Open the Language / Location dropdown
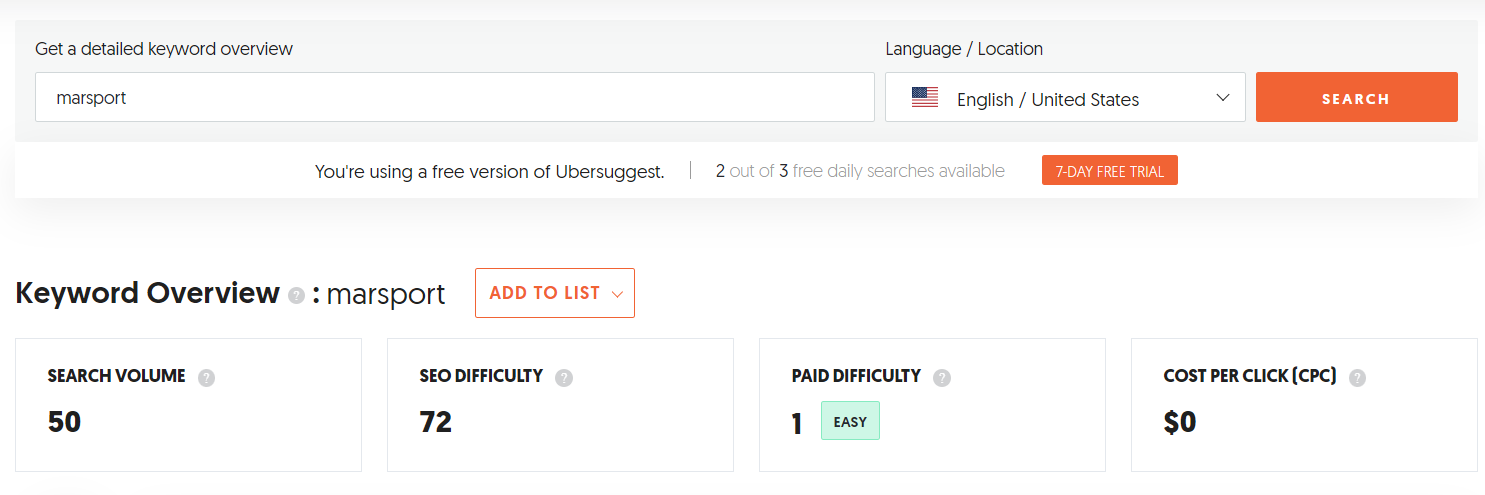Viewport: 1485px width, 495px height. 1065,97
